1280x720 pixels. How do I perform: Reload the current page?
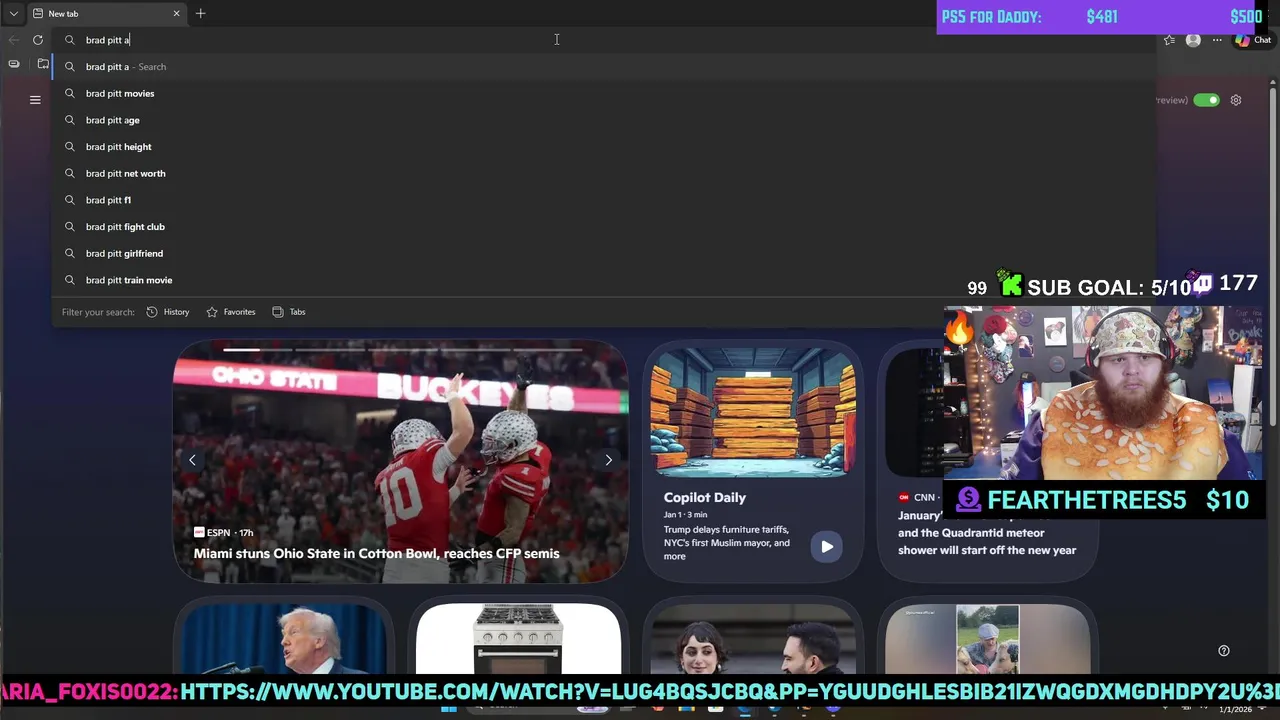38,40
